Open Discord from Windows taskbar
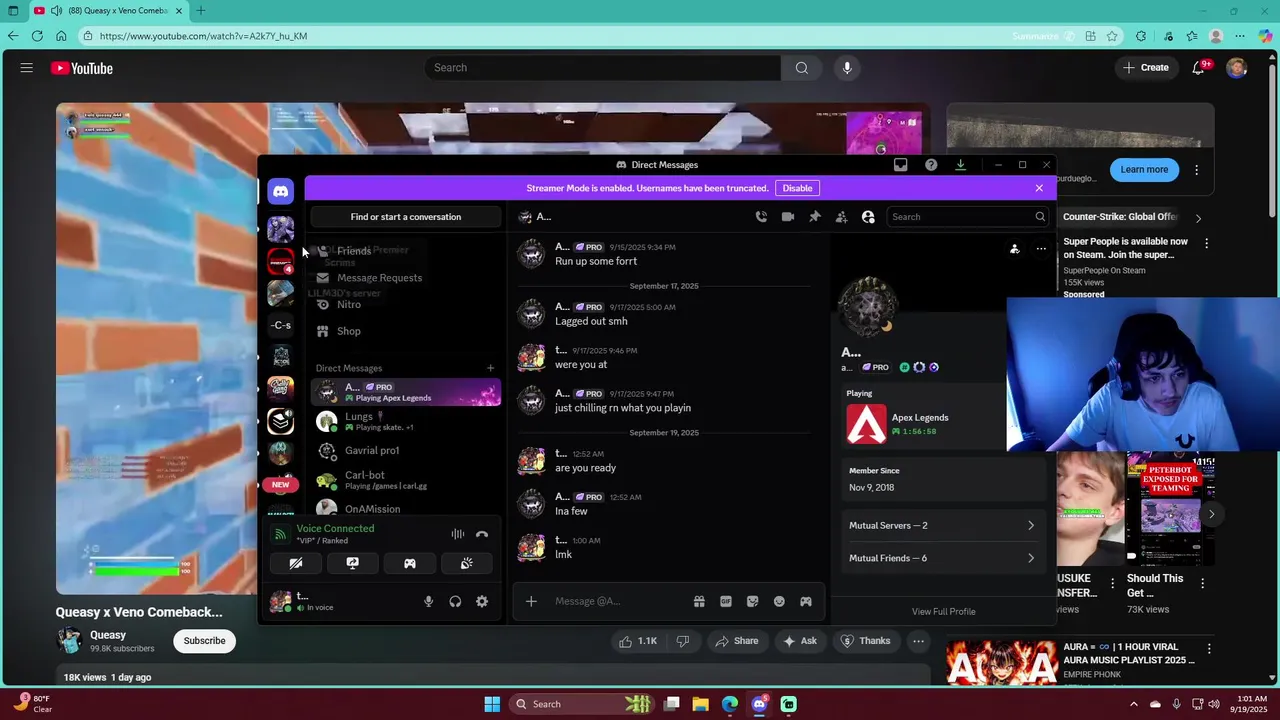Viewport: 1280px width, 720px height. 759,704
